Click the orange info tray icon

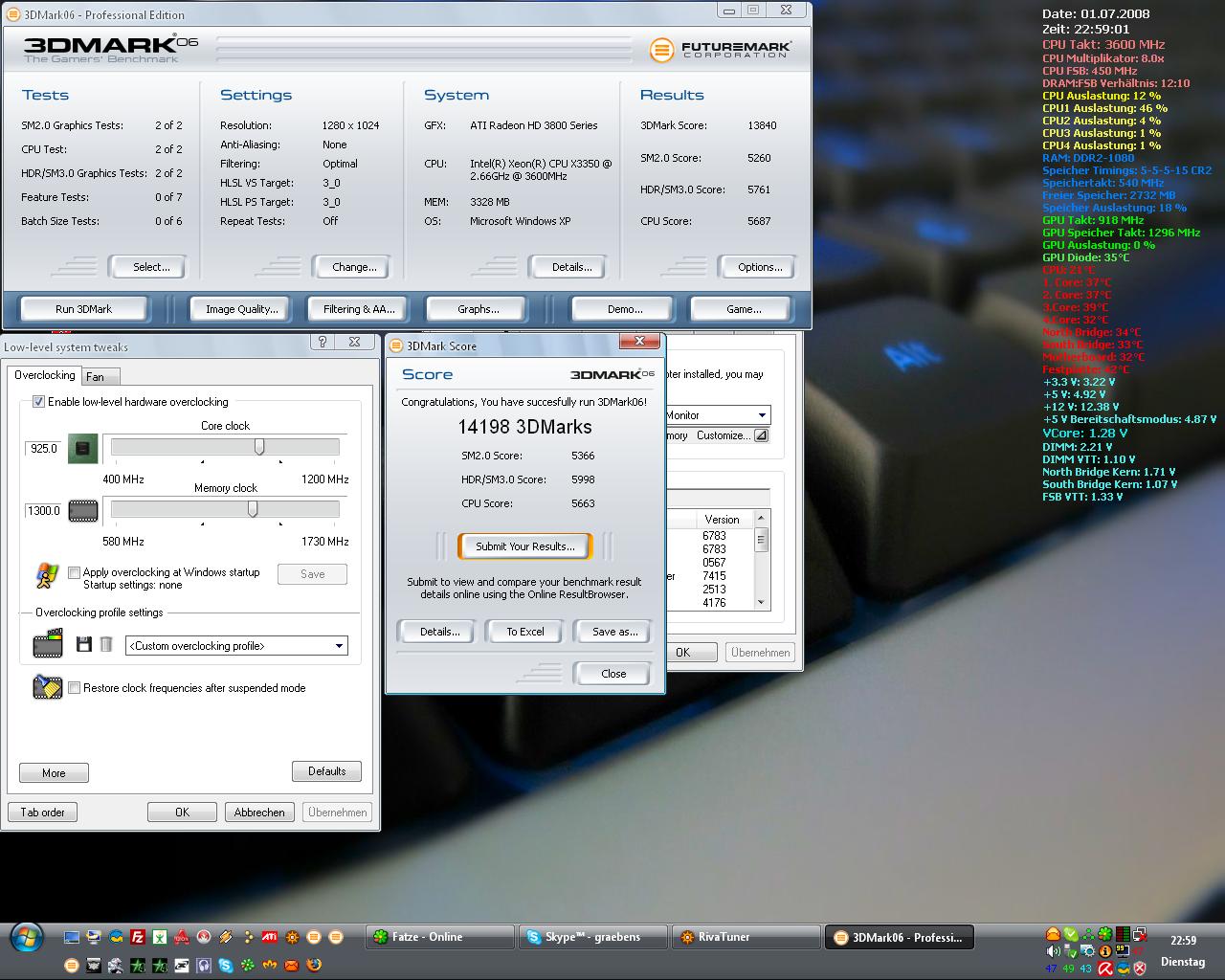[1105, 951]
